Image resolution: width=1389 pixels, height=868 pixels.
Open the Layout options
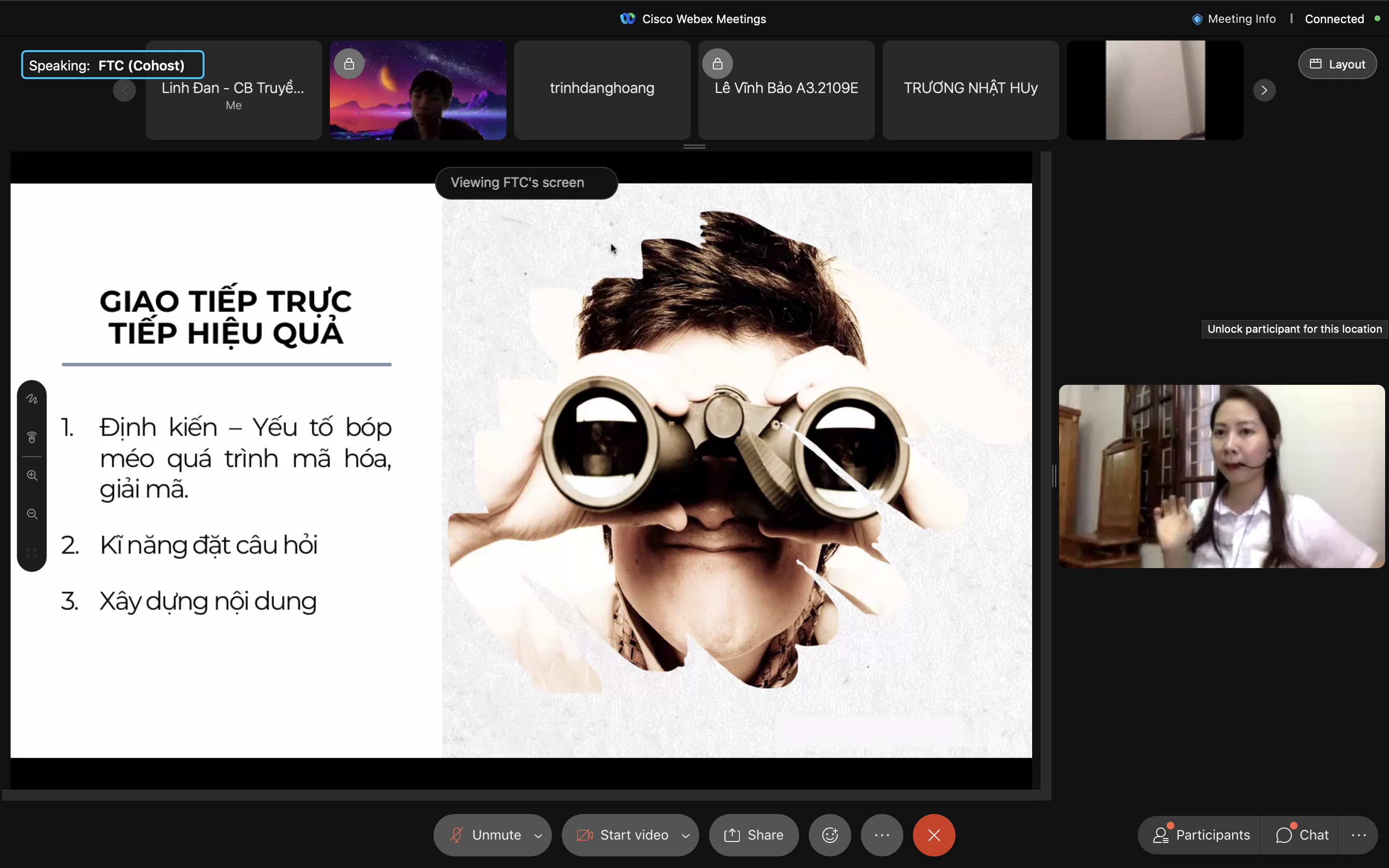pyautogui.click(x=1337, y=64)
